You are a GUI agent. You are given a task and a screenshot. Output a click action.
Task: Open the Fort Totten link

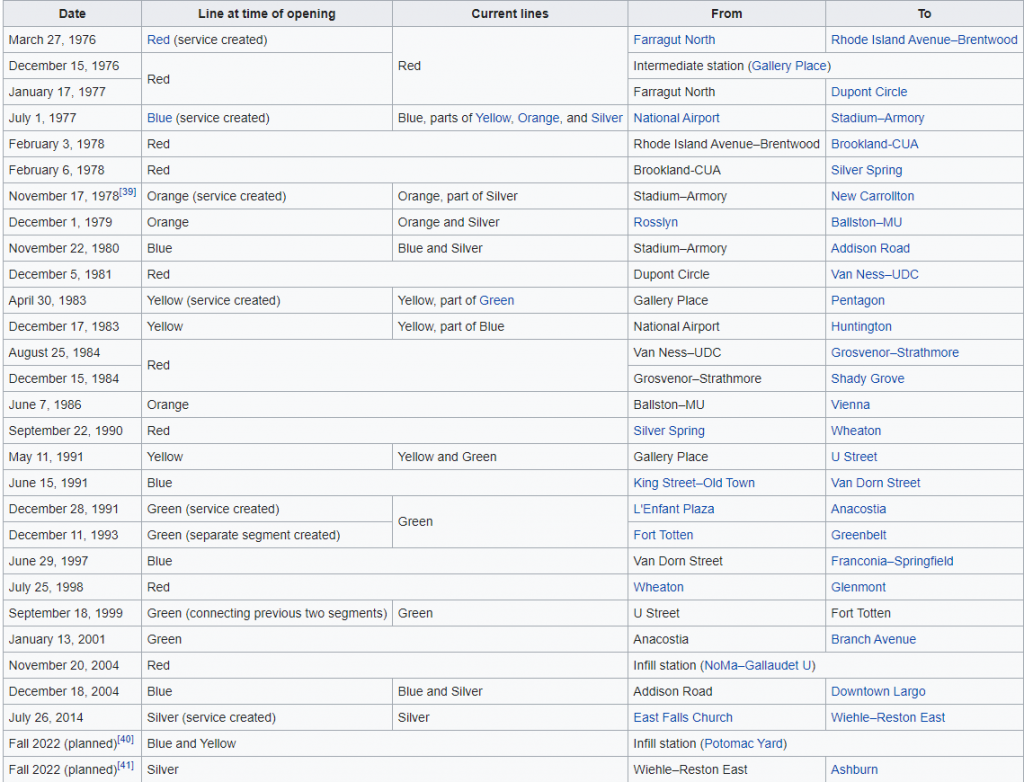663,536
